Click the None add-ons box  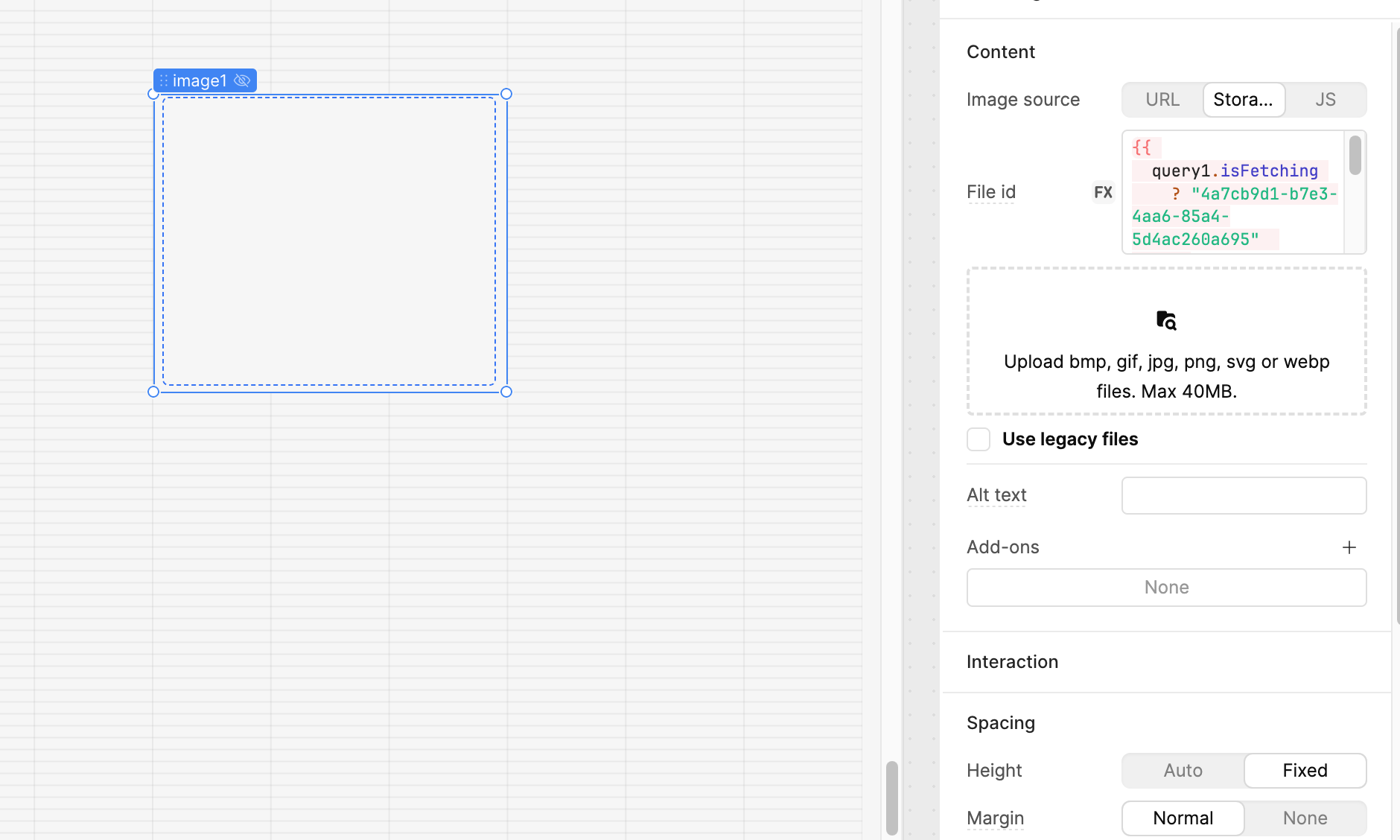pyautogui.click(x=1166, y=588)
